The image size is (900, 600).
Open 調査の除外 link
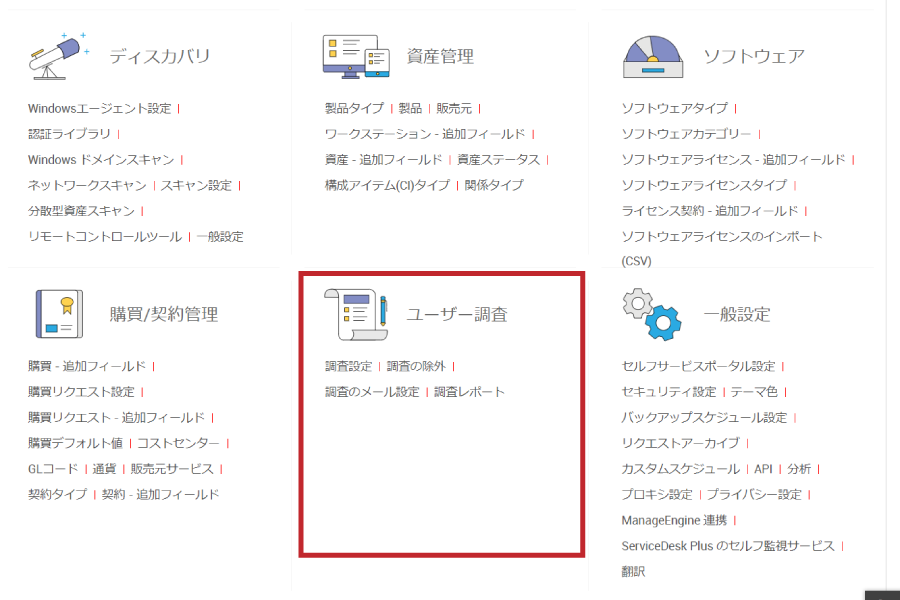416,366
